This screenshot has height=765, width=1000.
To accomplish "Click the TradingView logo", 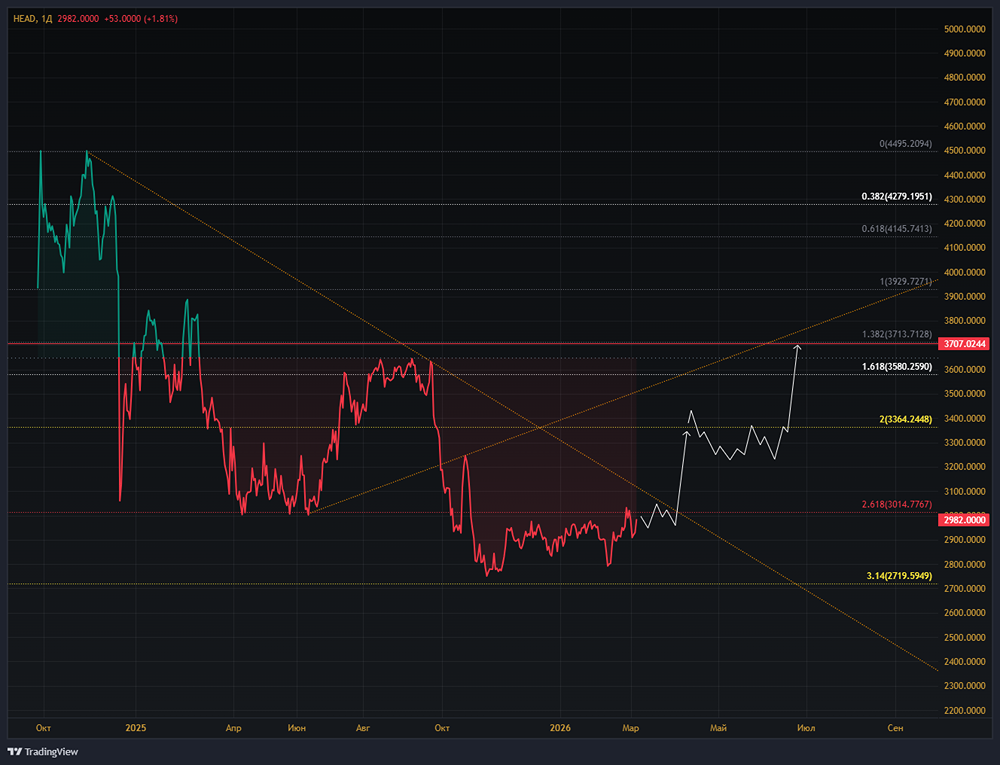I will 43,752.
